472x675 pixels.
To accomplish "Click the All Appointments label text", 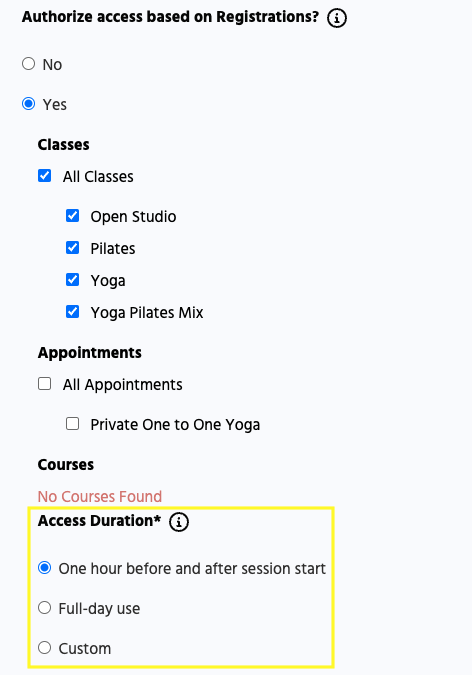I will 123,385.
